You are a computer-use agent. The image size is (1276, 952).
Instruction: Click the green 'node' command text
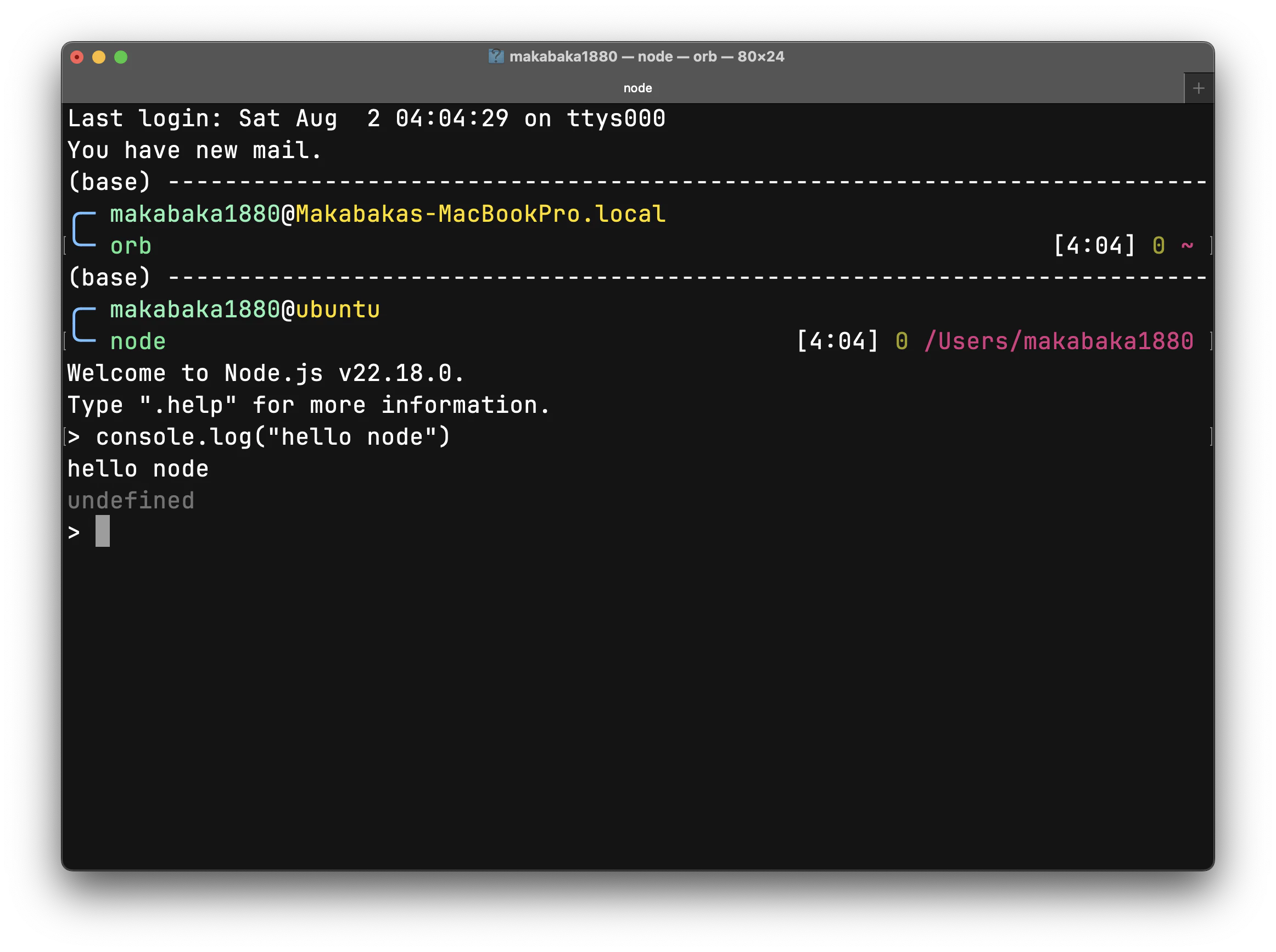[138, 341]
